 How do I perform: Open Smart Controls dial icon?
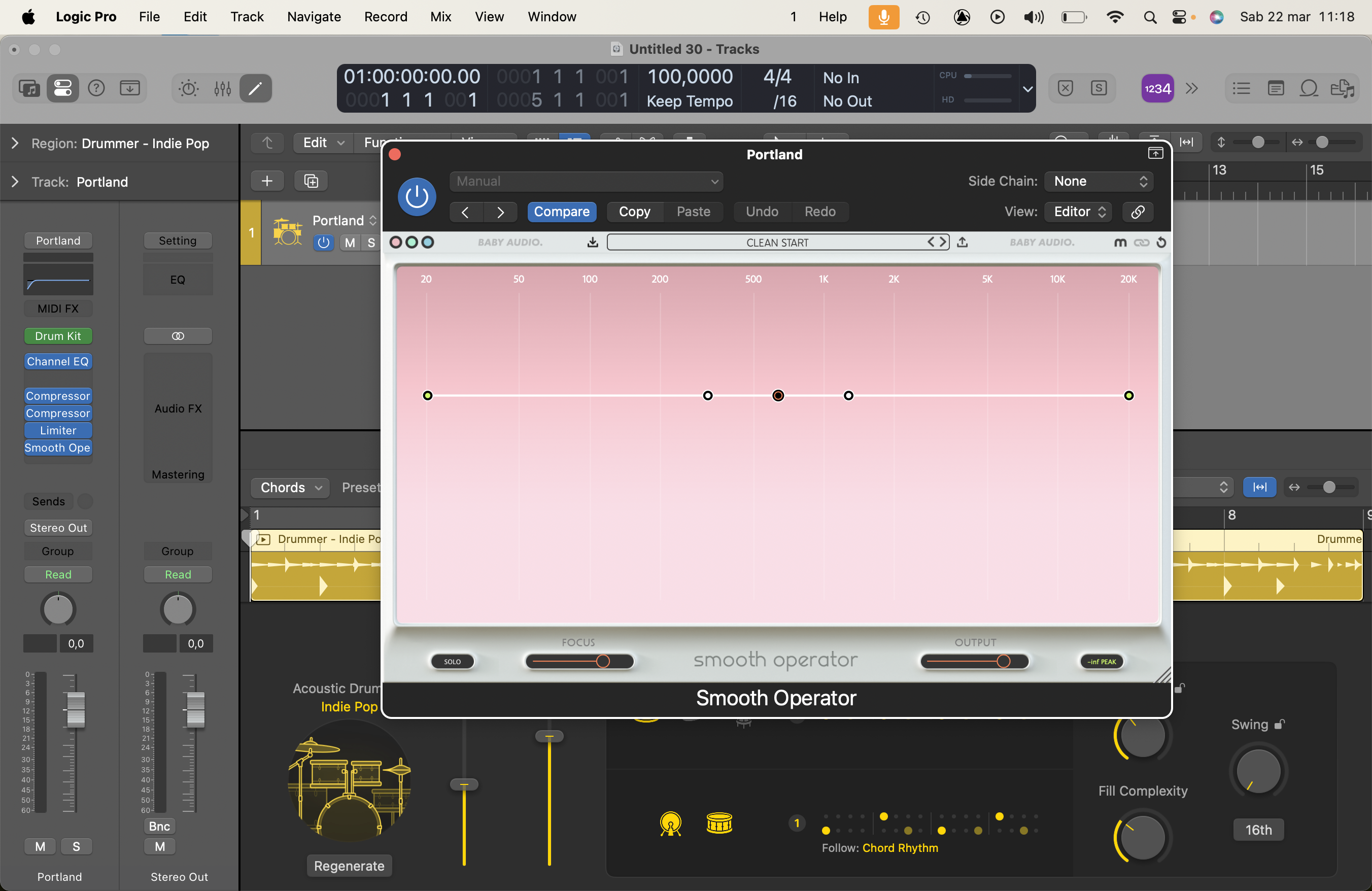pos(189,88)
